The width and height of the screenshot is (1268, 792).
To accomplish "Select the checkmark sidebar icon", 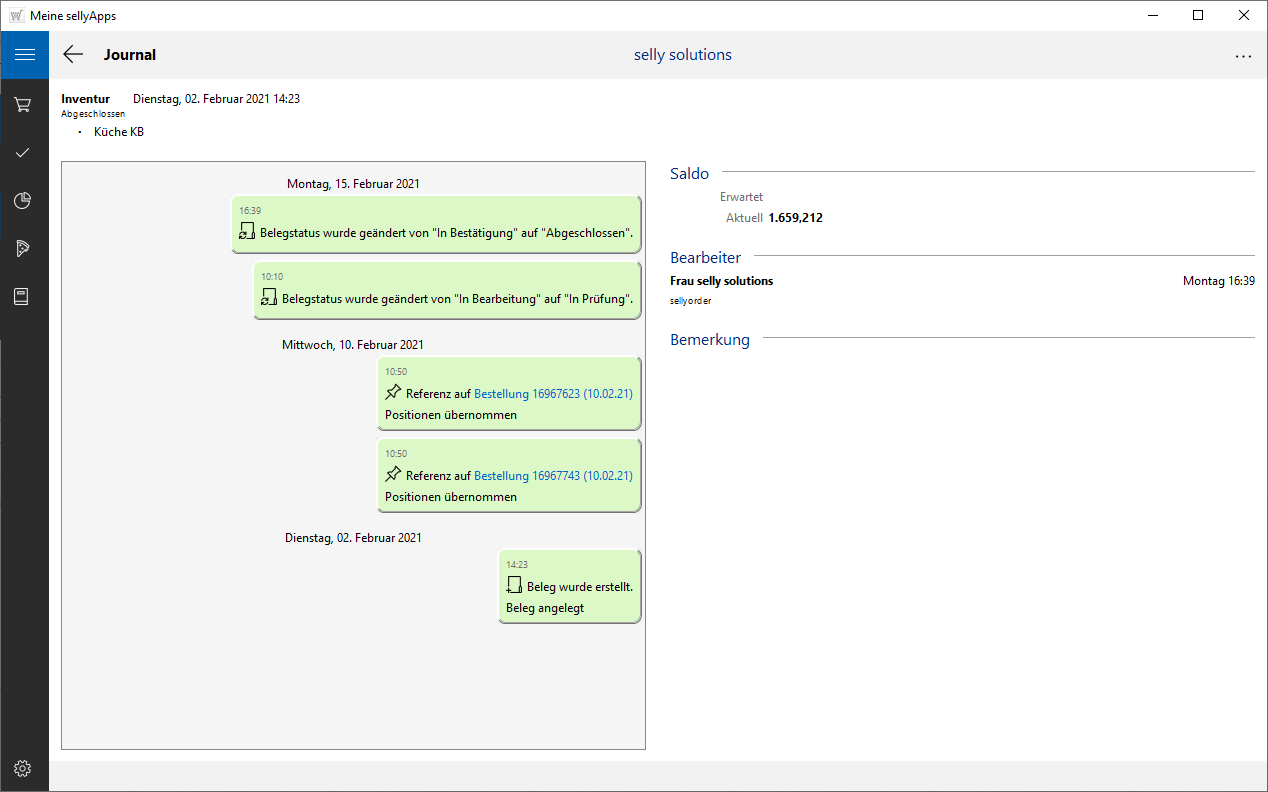I will click(23, 152).
